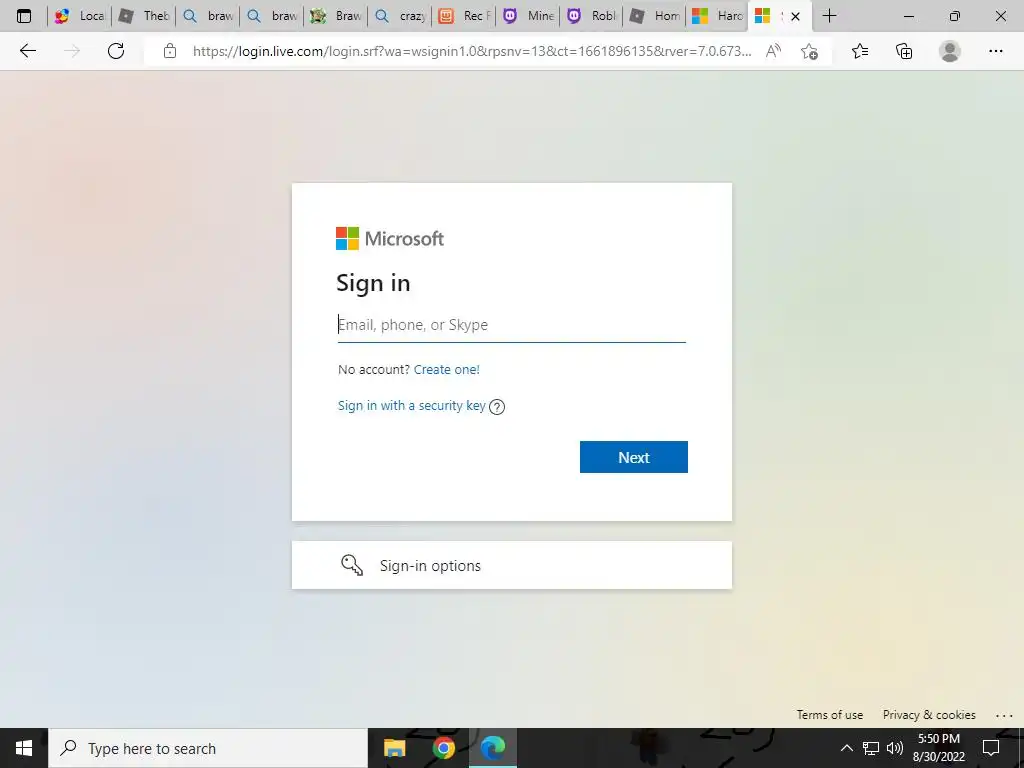Image resolution: width=1024 pixels, height=768 pixels.
Task: Open the Terms of use link
Action: pyautogui.click(x=829, y=714)
